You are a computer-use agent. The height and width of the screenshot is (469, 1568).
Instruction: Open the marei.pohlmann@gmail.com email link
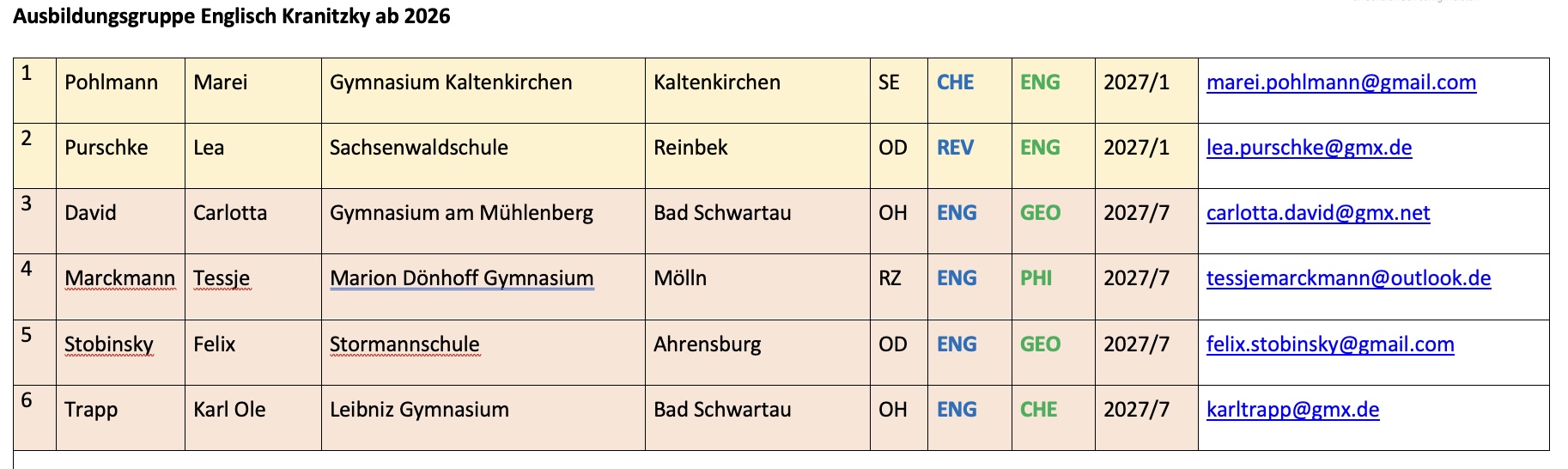(1340, 82)
